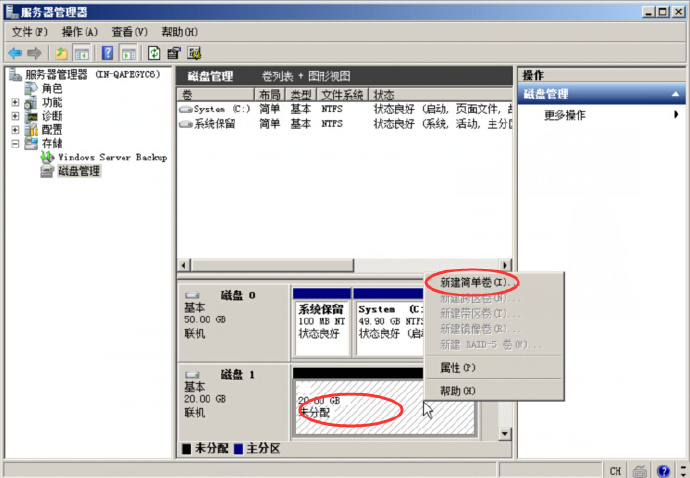Expand the 功能 tree node

pyautogui.click(x=16, y=102)
